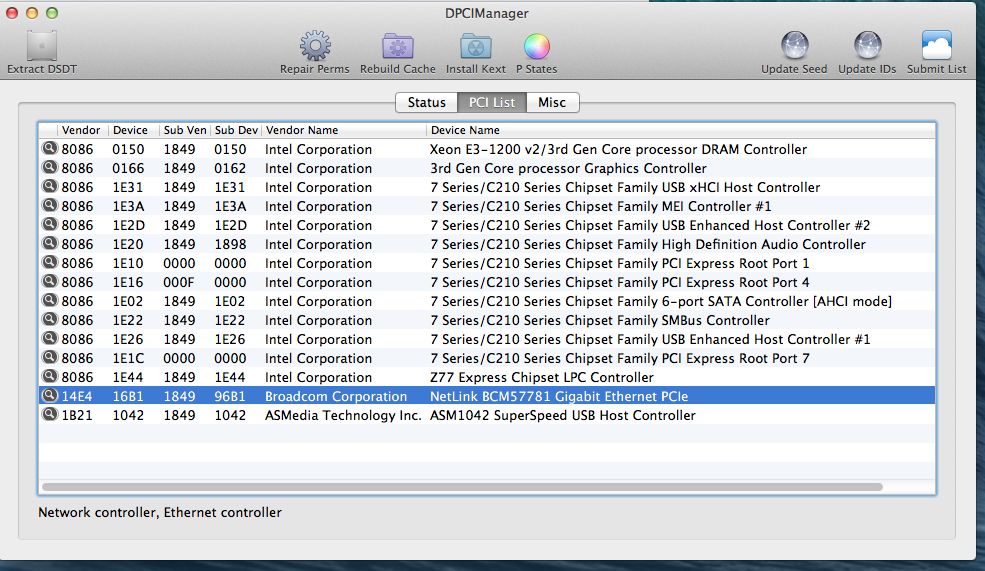The width and height of the screenshot is (985, 571).
Task: Click the Submit List cloud icon
Action: pyautogui.click(x=937, y=46)
